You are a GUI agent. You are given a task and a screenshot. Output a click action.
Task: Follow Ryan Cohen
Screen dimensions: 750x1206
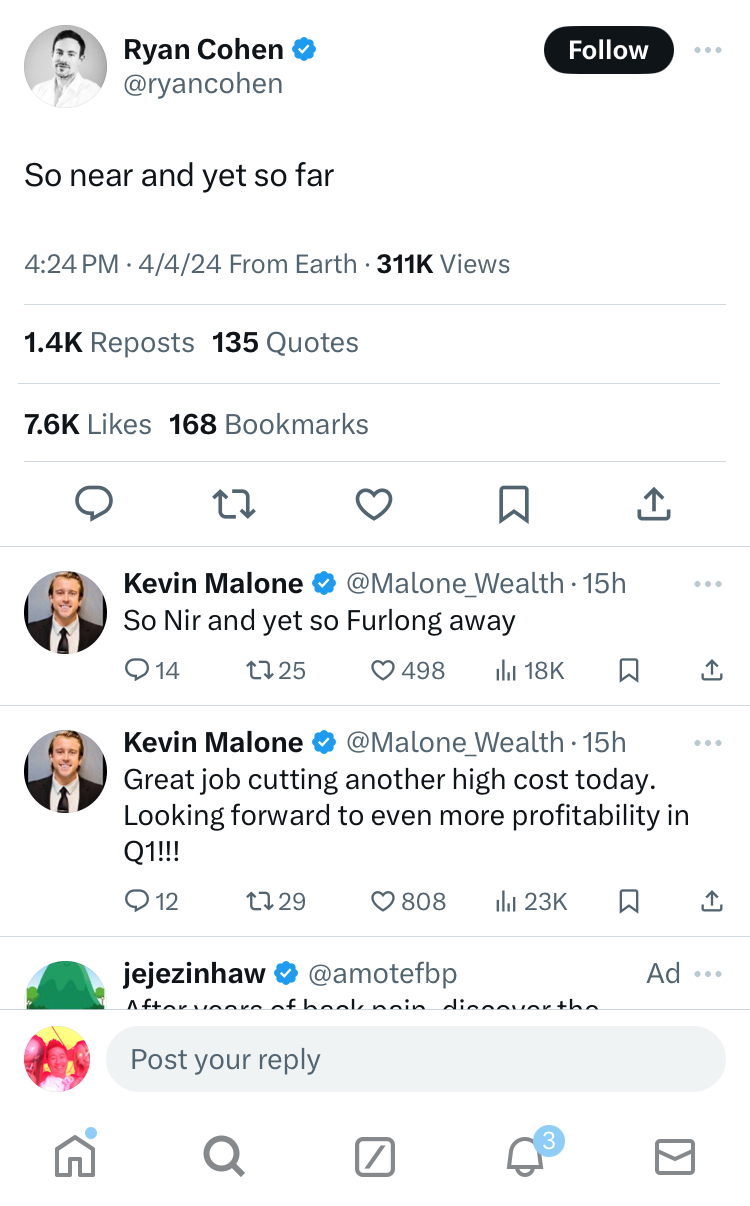[608, 50]
